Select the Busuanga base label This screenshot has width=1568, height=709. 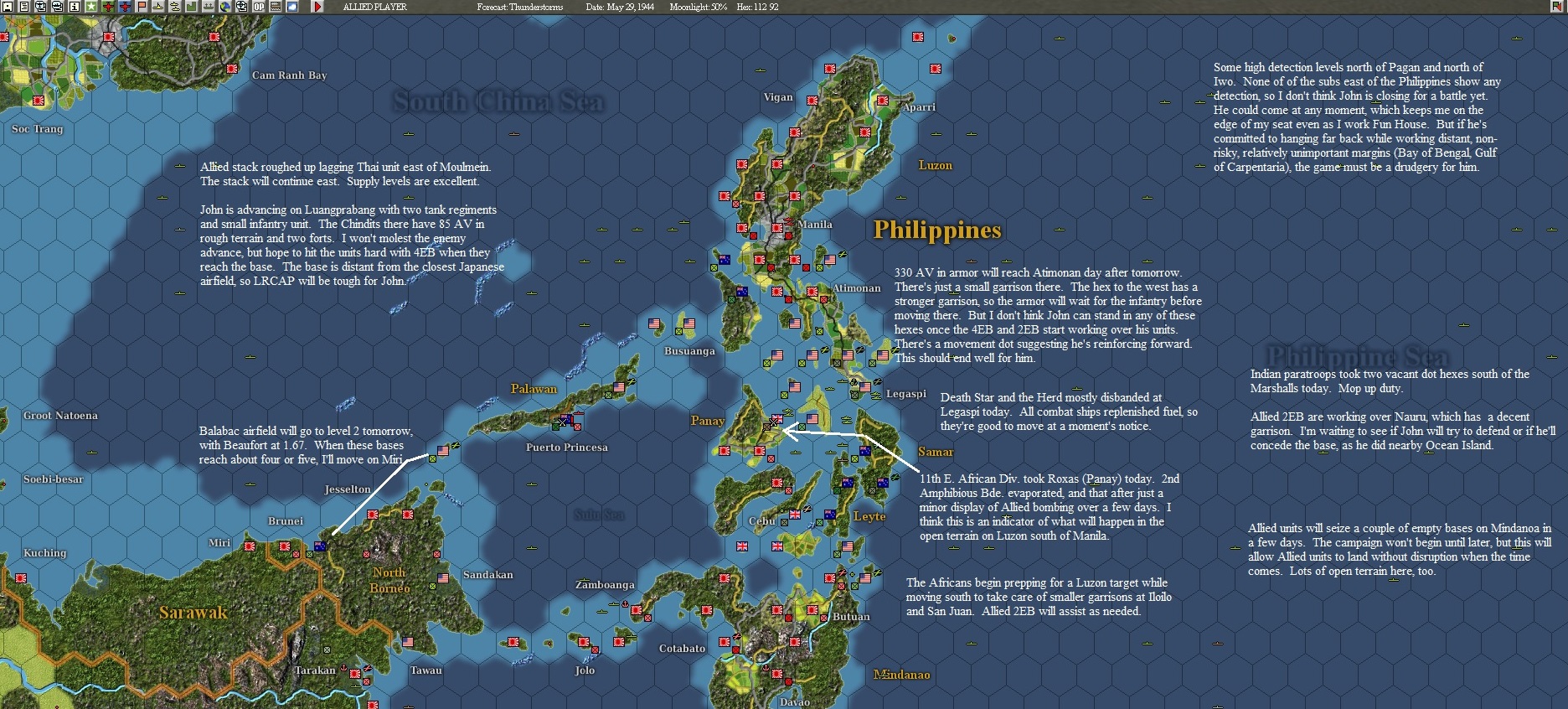click(689, 351)
